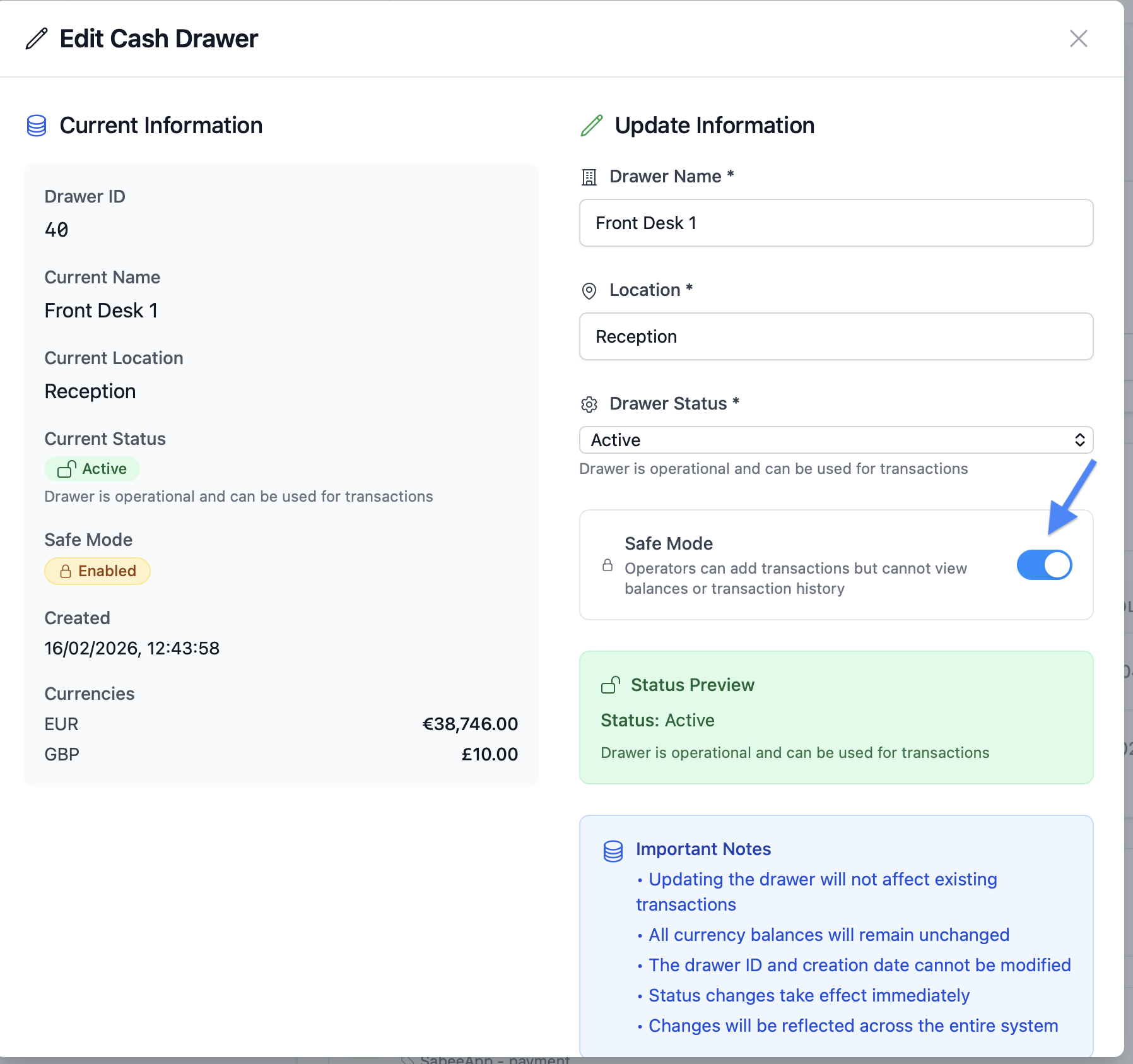
Task: Click the map pin icon beside Location
Action: 589,291
